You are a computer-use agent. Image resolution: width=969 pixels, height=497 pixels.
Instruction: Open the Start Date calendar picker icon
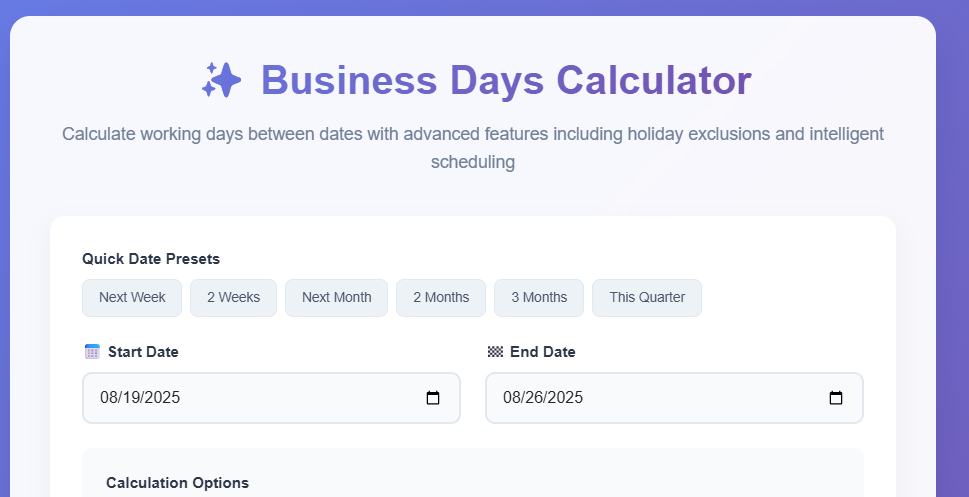point(433,398)
